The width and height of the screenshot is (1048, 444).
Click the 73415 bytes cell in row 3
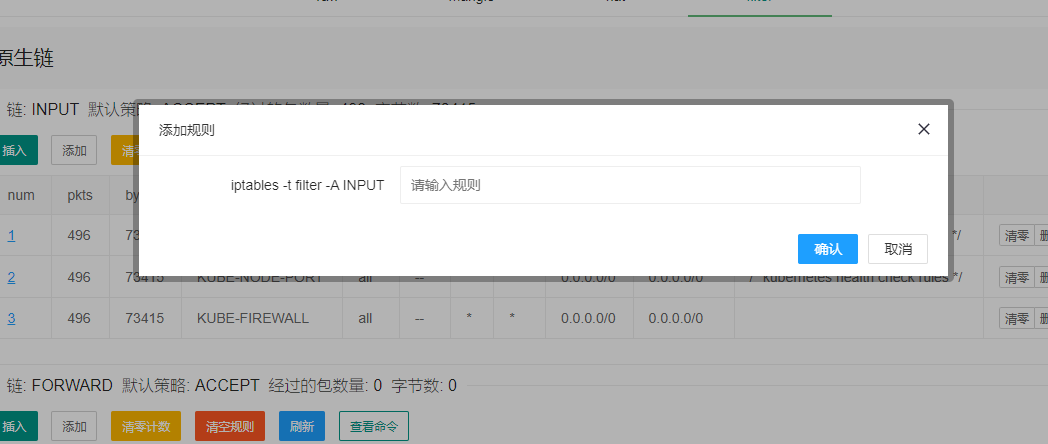144,318
